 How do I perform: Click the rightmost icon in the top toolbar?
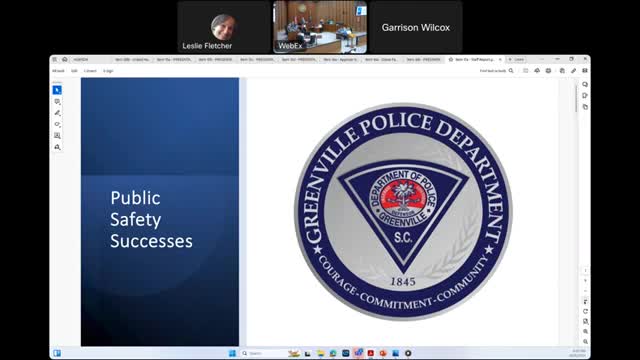[x=585, y=71]
